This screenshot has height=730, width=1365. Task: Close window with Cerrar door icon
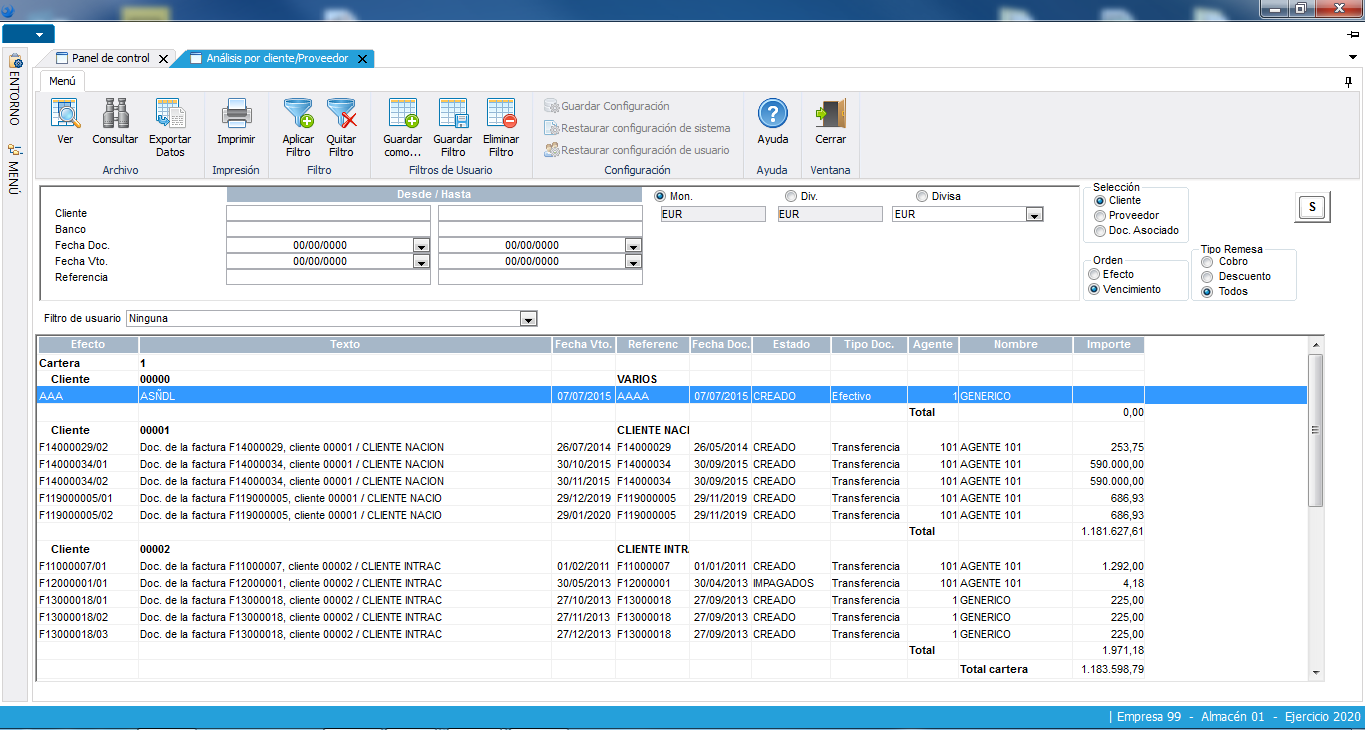pos(830,116)
